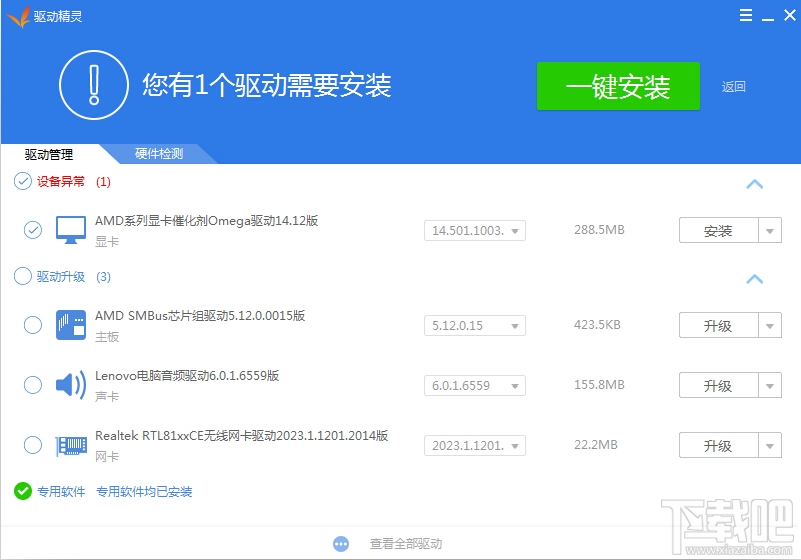Click the 驱动升级 section label
Viewport: 801px width, 560px height.
click(x=61, y=276)
